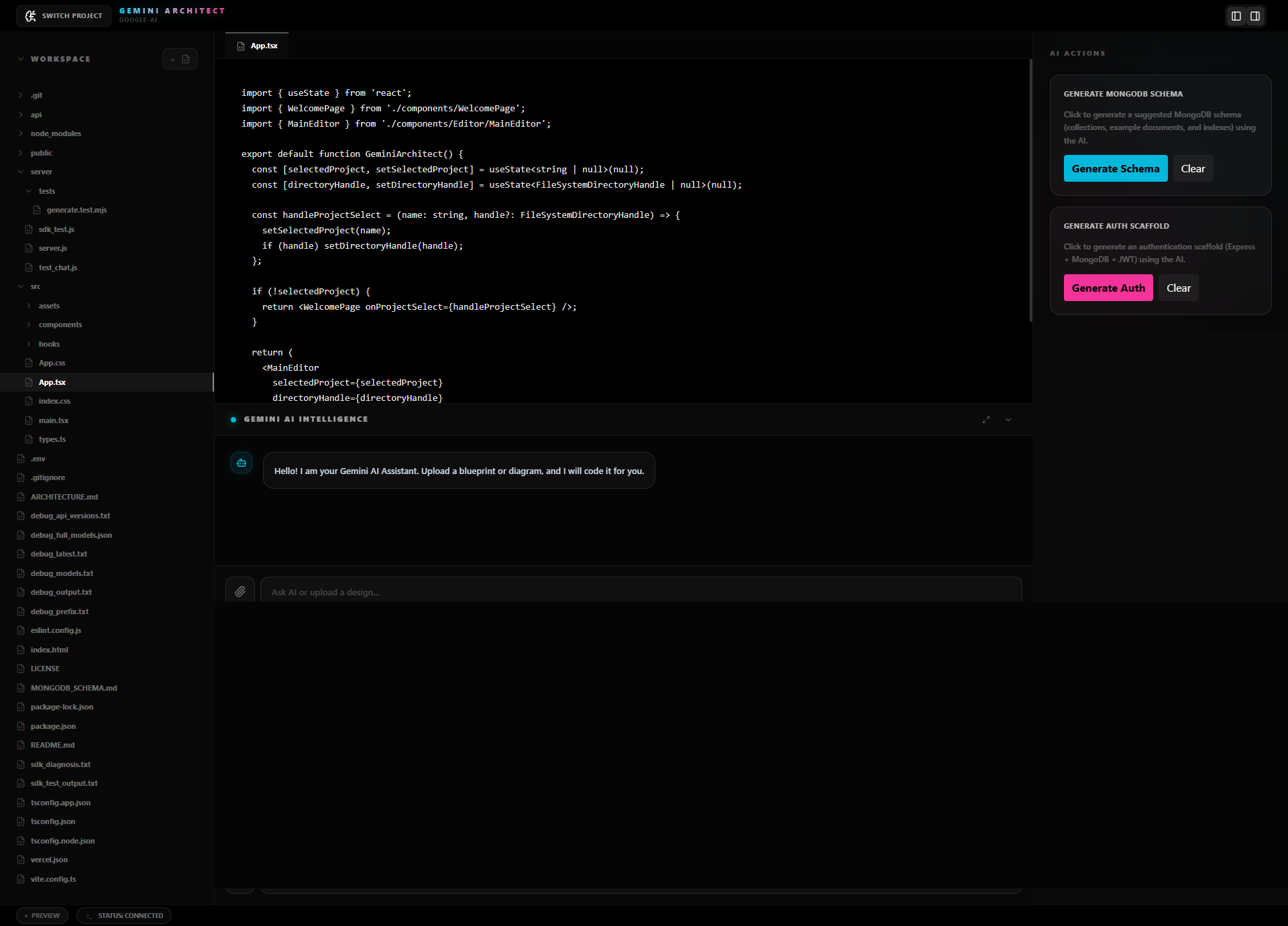This screenshot has height=926, width=1288.
Task: Select the App.tsx editor tab
Action: [258, 46]
